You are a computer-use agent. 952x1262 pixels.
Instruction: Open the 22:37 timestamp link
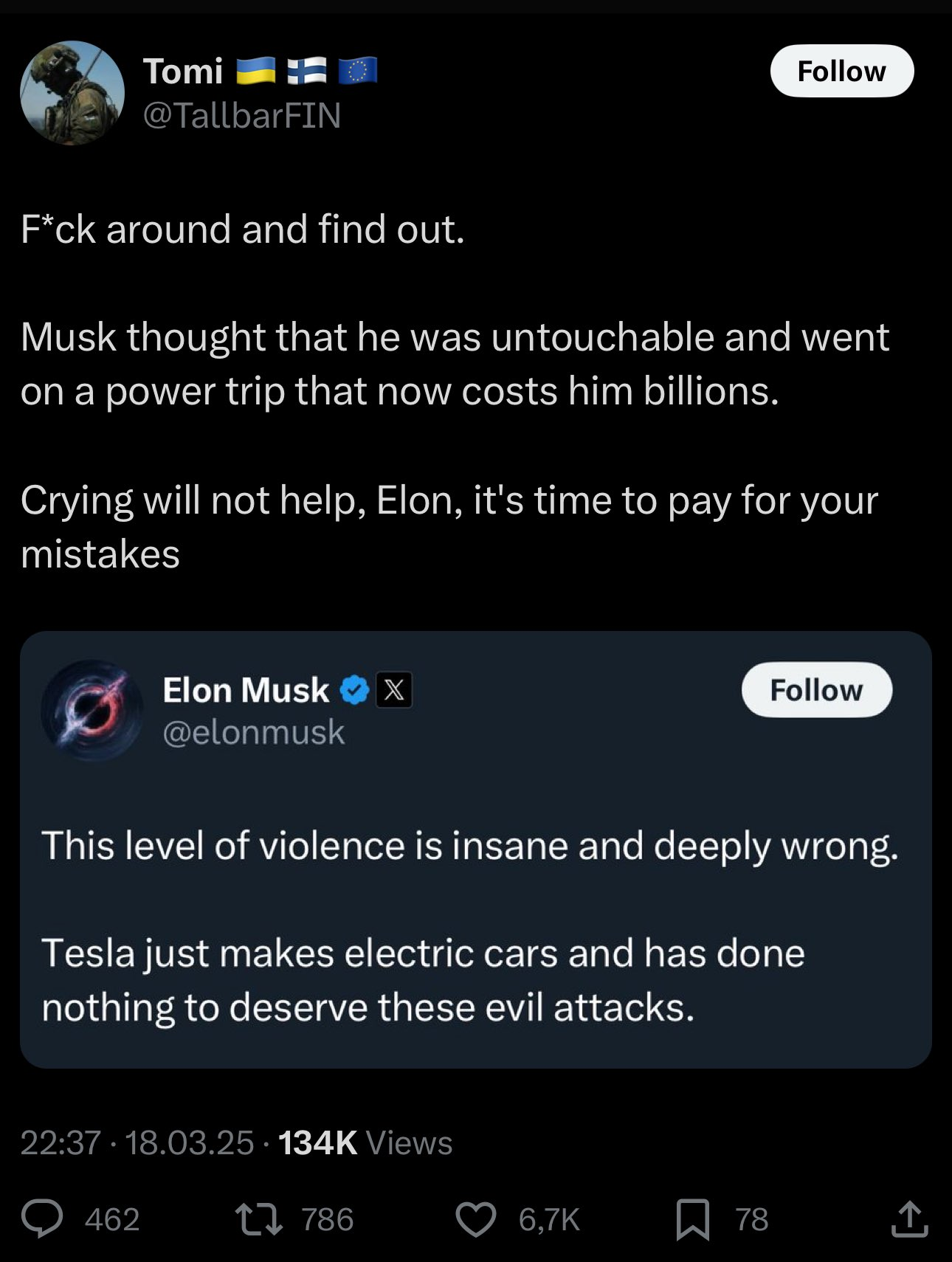coord(60,1142)
